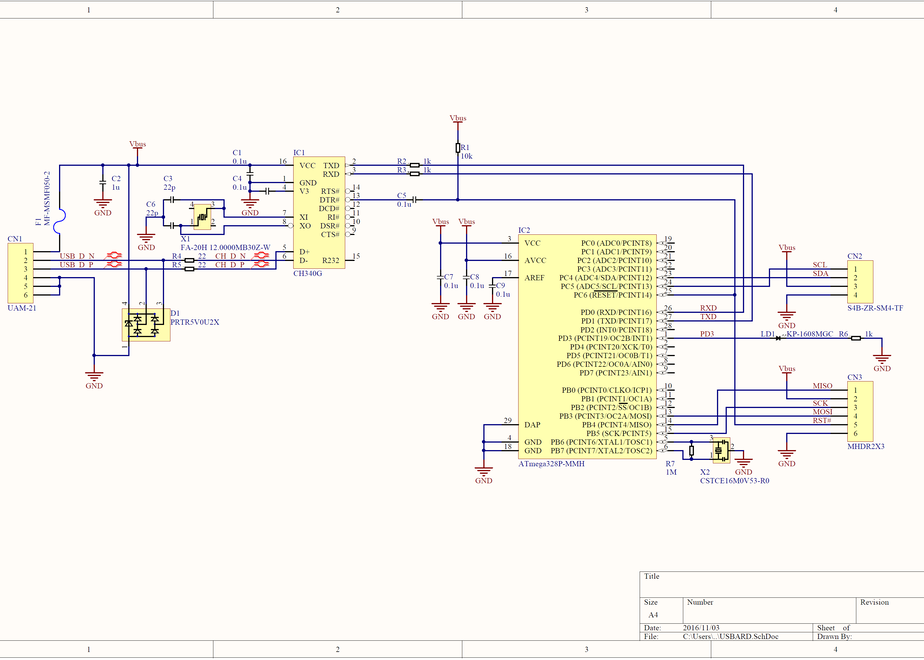Click capacitor C2 symbol
Image resolution: width=924 pixels, height=660 pixels.
[x=103, y=183]
